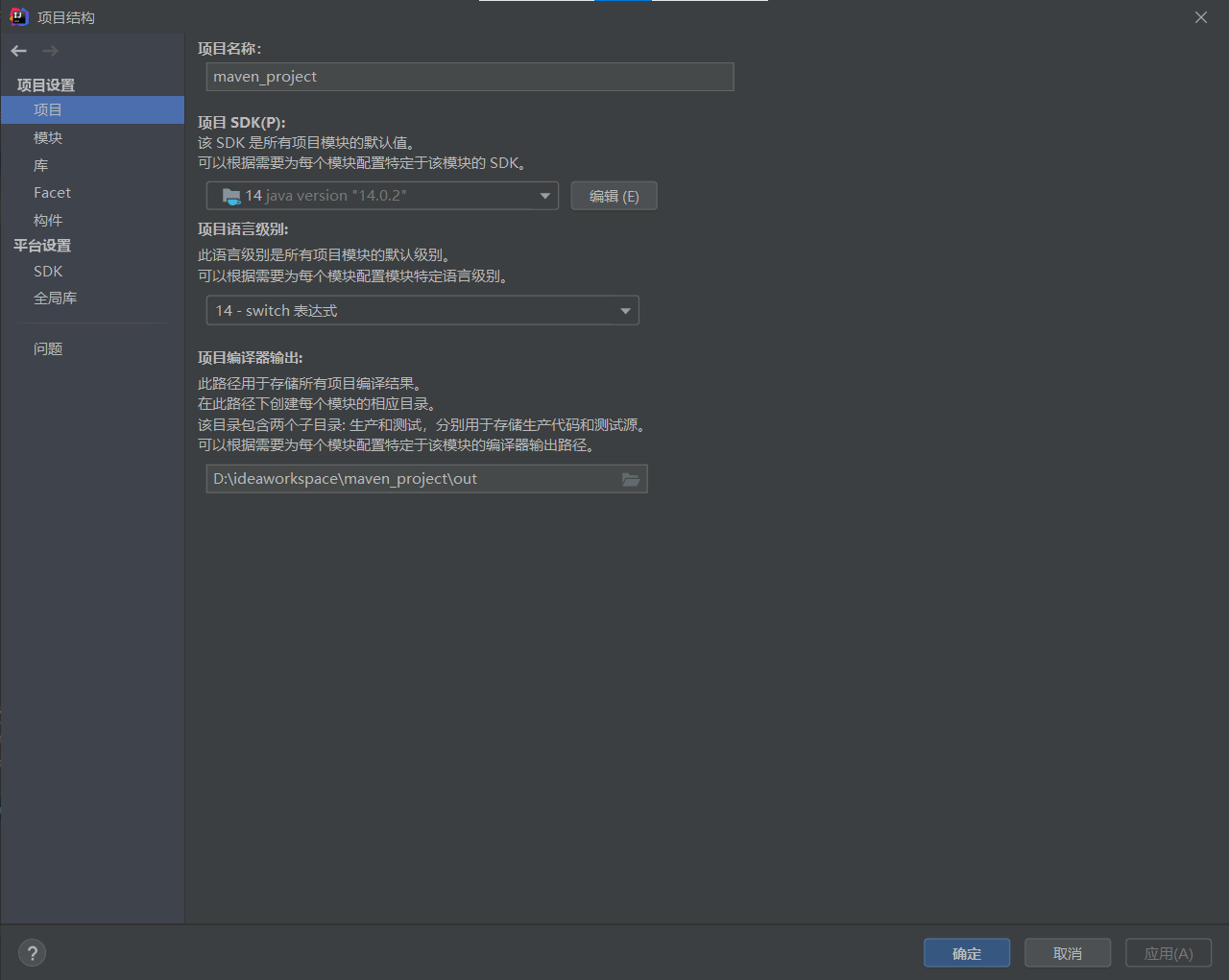Click the 应用(A) button
The width and height of the screenshot is (1229, 980).
(x=1169, y=953)
